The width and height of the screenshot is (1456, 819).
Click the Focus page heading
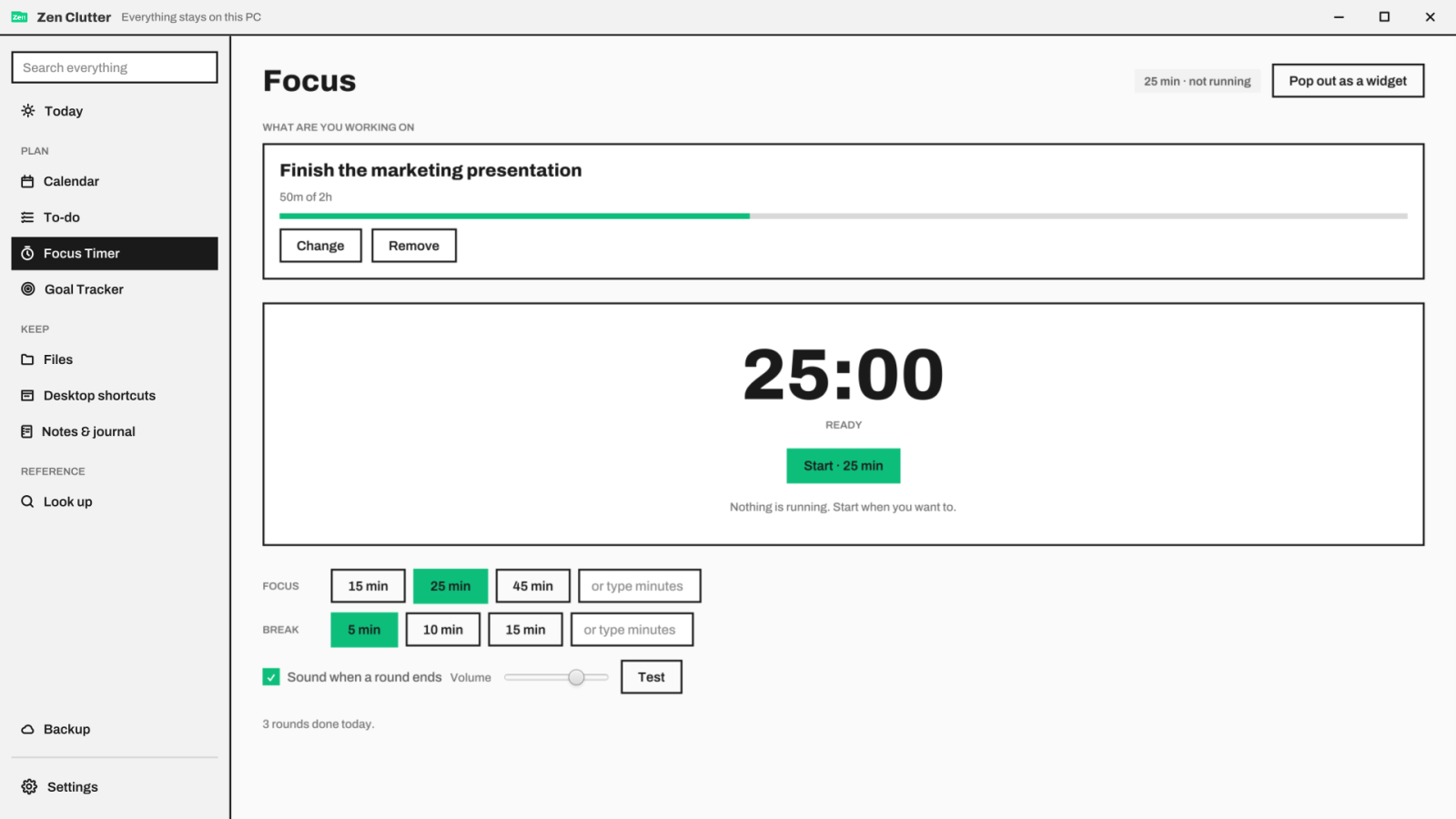pos(309,81)
